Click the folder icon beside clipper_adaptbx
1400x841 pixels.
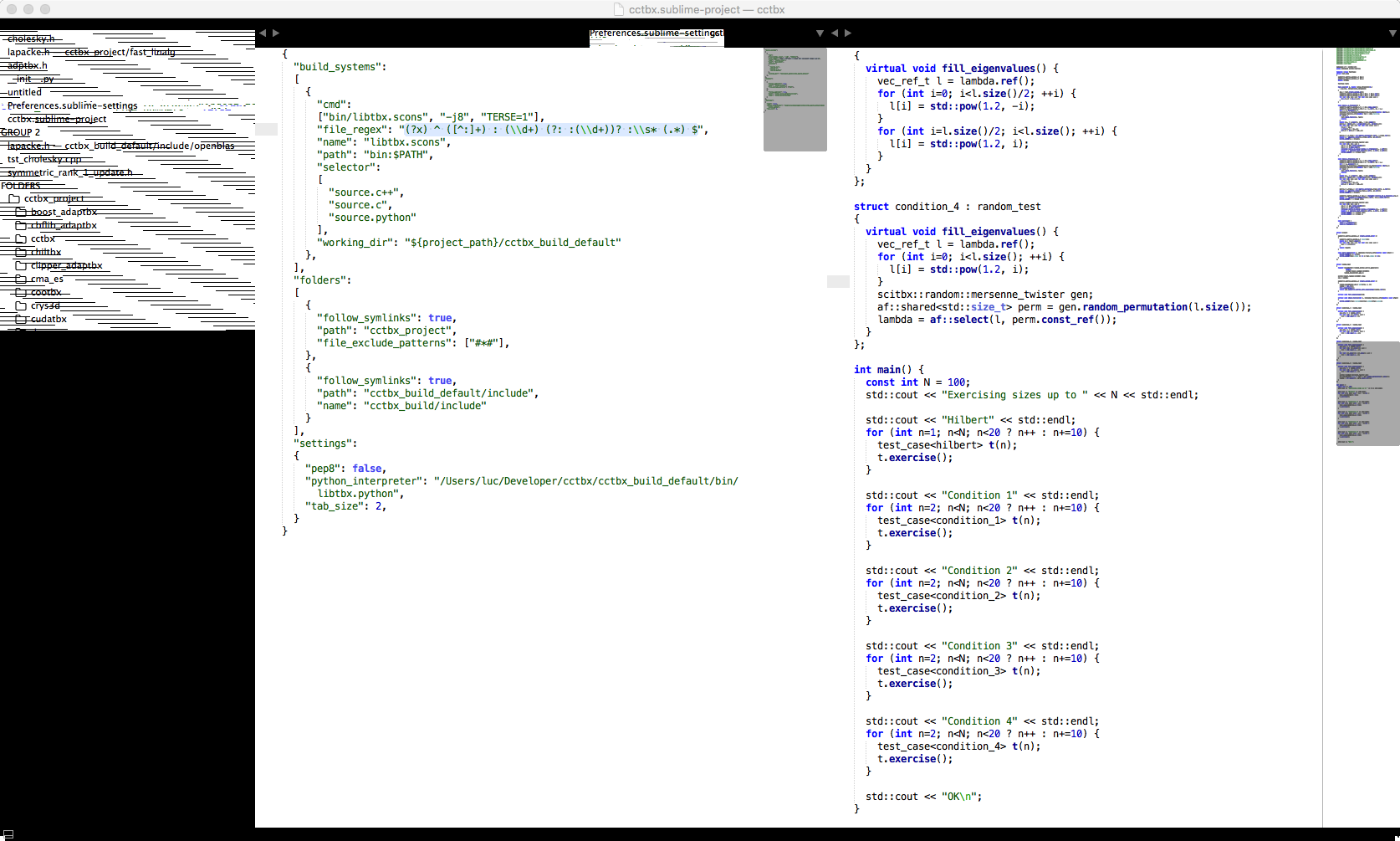click(21, 265)
